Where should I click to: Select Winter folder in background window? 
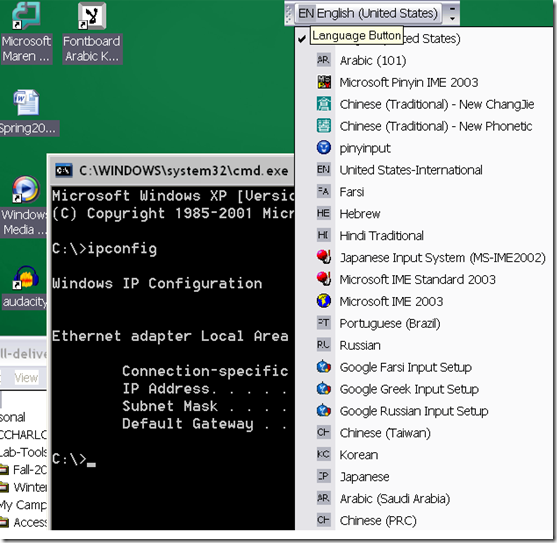tap(23, 487)
